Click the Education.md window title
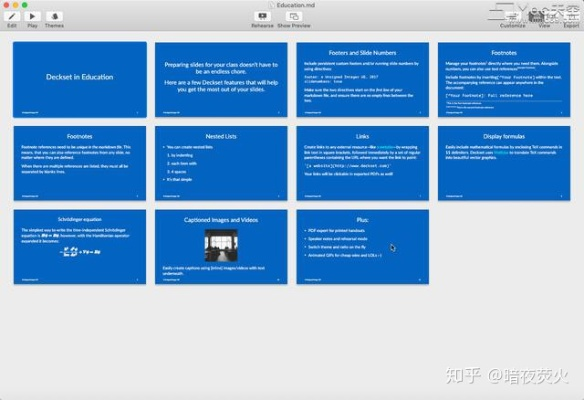Viewport: 584px width, 400px height. coord(295,5)
